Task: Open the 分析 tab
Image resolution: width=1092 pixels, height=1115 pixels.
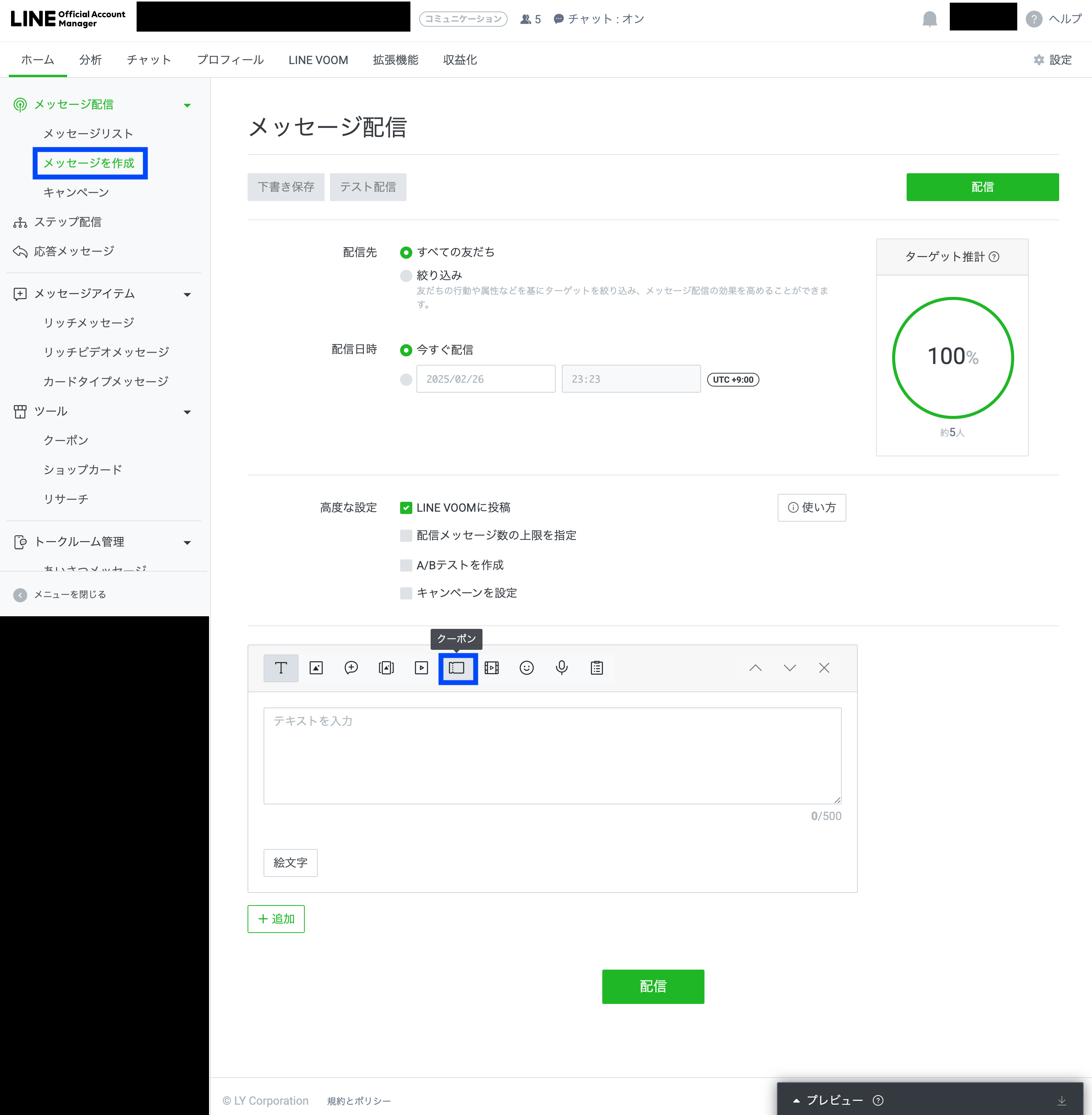Action: click(x=90, y=60)
